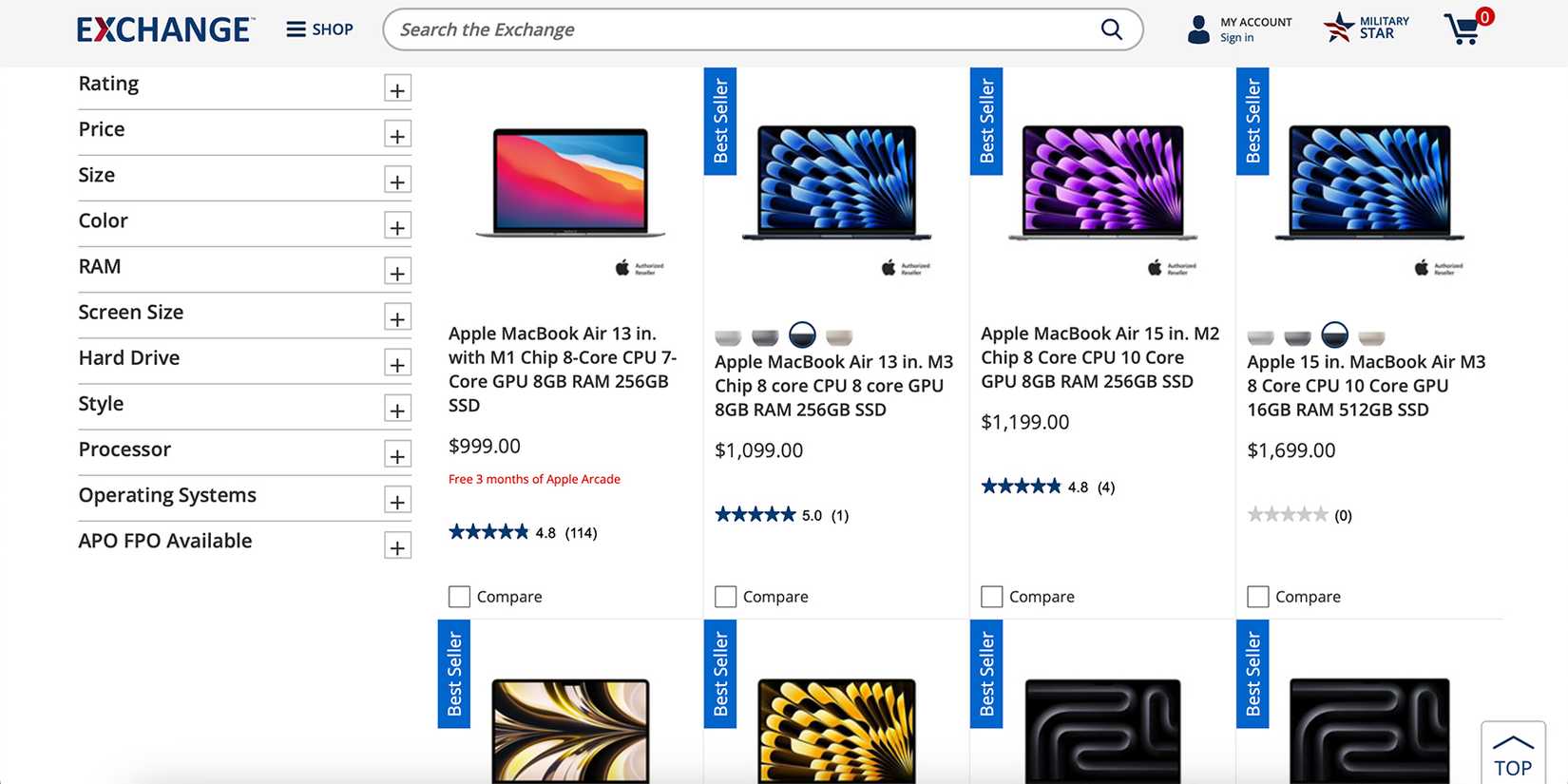The height and width of the screenshot is (784, 1568).
Task: Select silver swatch on 13 in. M3
Action: click(728, 336)
